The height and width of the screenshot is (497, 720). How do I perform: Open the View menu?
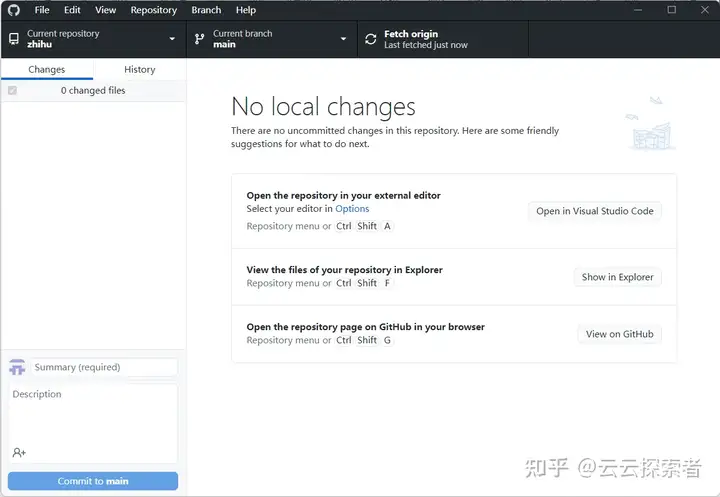[x=106, y=10]
